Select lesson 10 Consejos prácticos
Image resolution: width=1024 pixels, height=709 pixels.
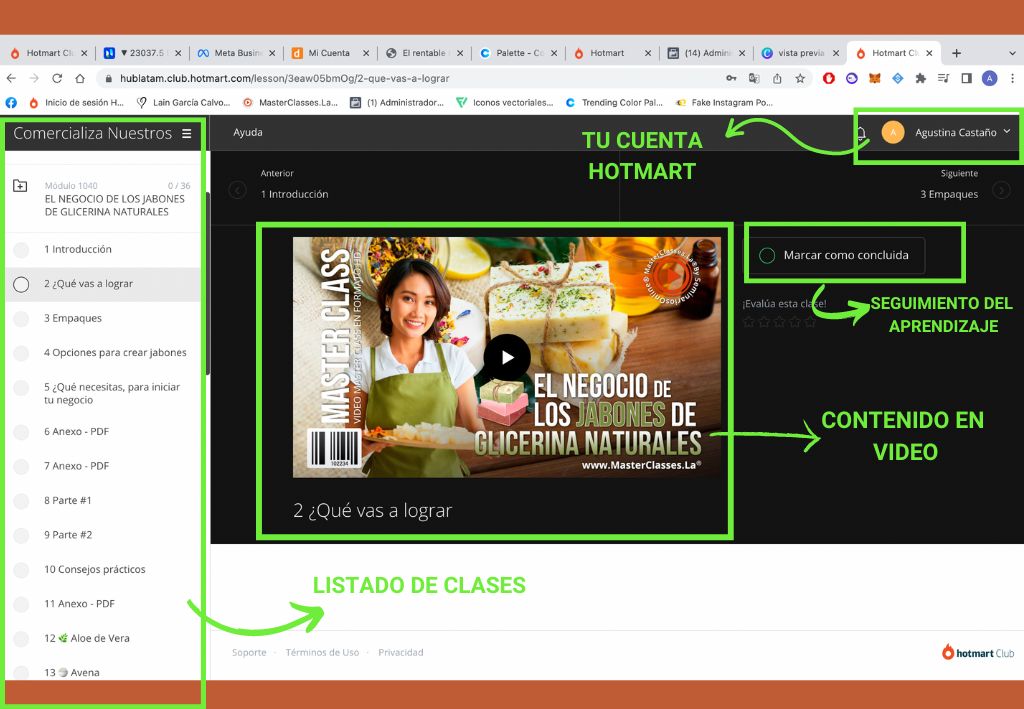(95, 570)
